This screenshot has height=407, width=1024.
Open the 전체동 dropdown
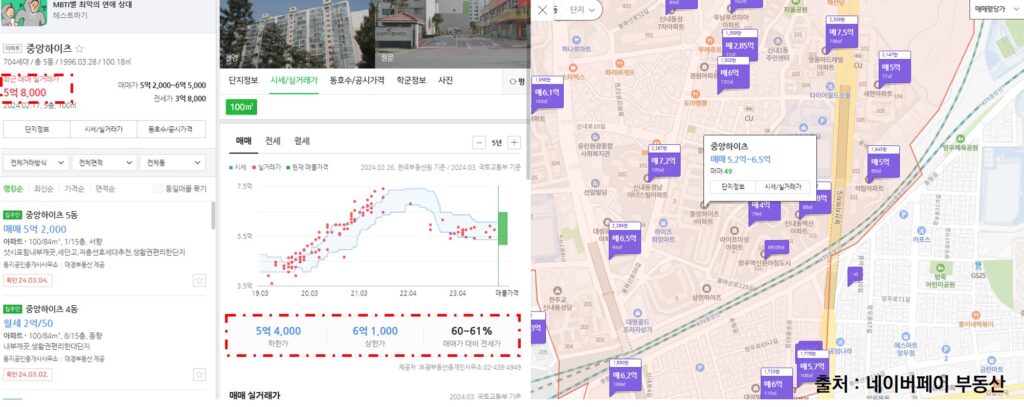(173, 163)
